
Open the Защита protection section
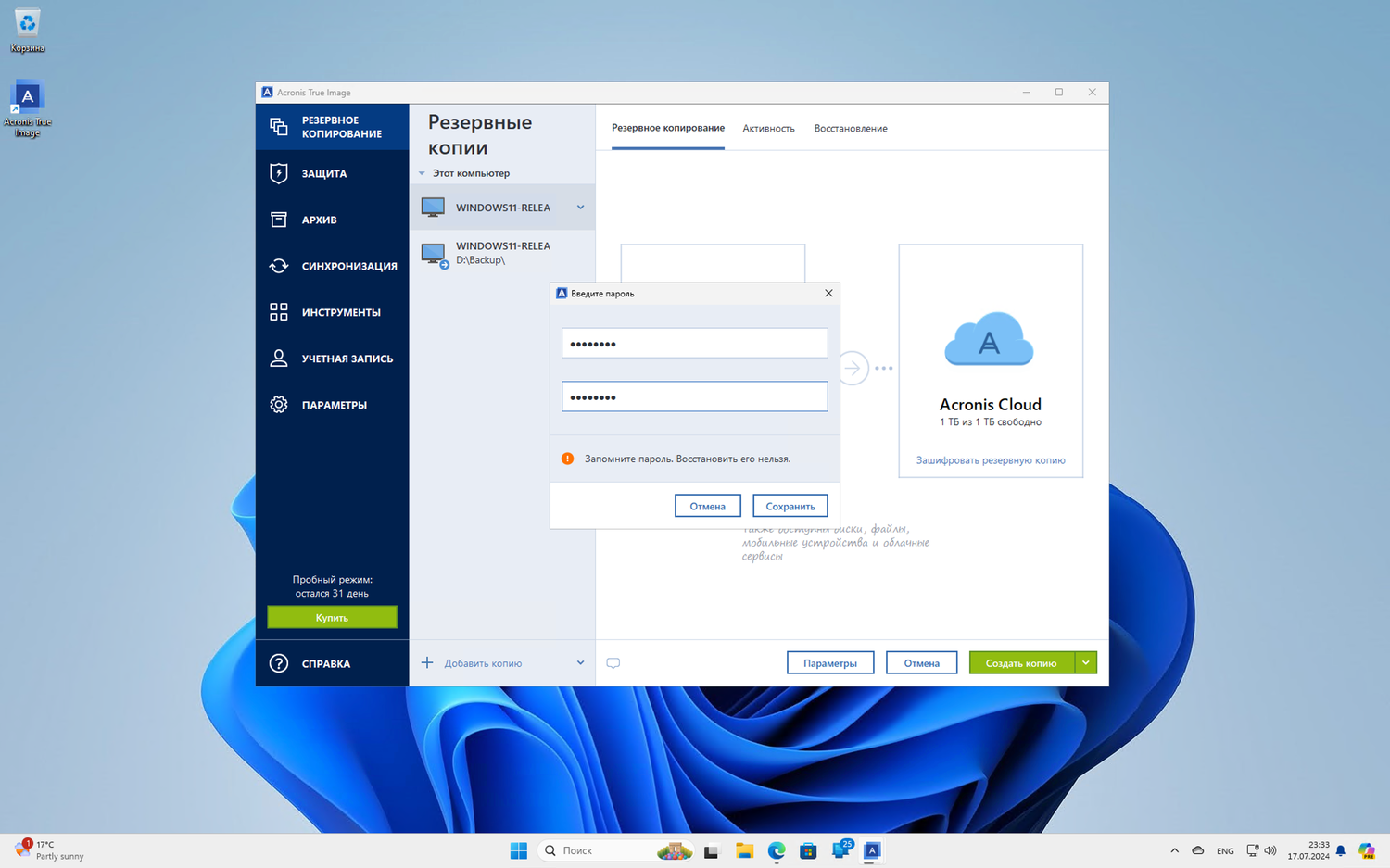(332, 173)
